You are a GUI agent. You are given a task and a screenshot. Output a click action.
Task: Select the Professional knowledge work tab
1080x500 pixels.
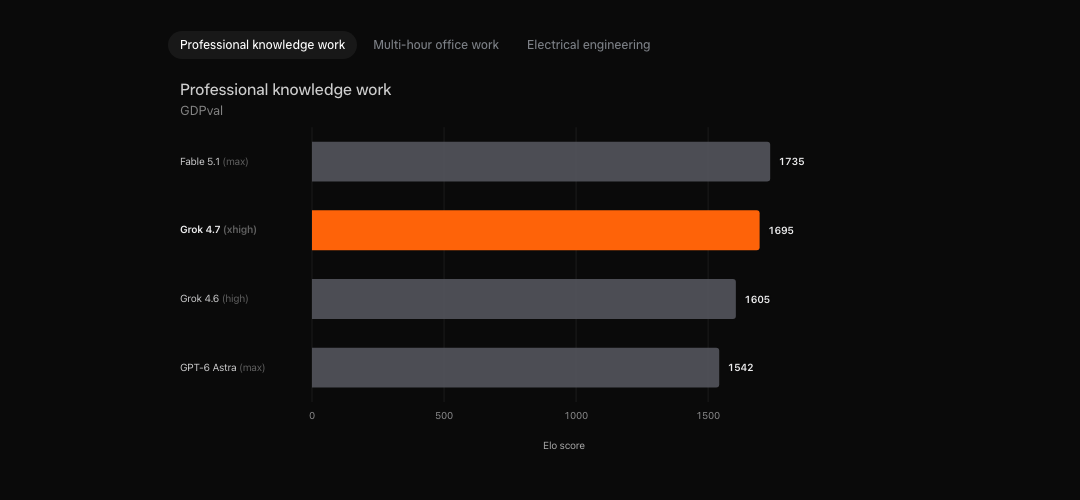[x=262, y=45]
